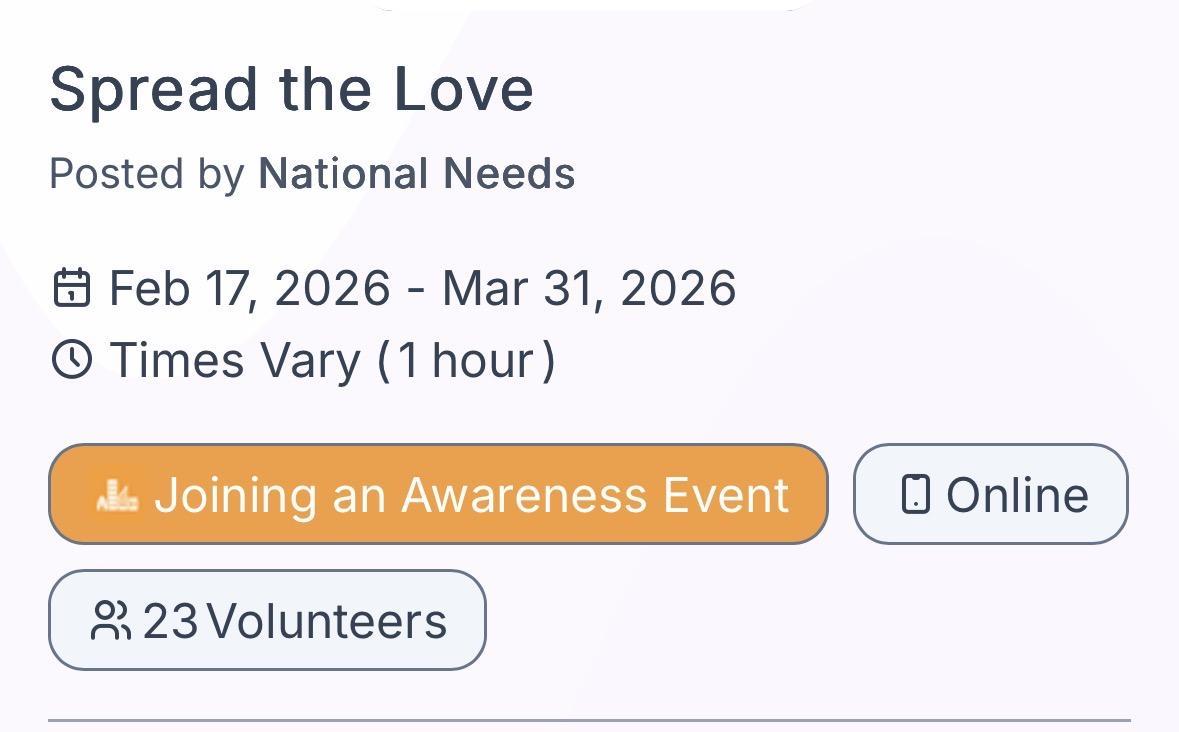Click the smartphone icon in the Online badge
This screenshot has height=732, width=1179.
(915, 494)
